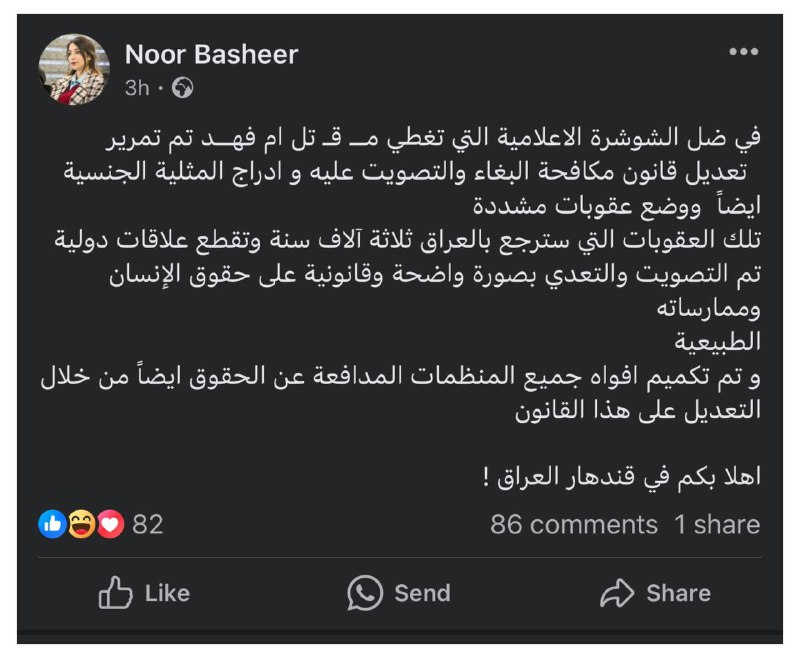Click the Send text label
The height and width of the screenshot is (658, 800).
click(x=422, y=594)
